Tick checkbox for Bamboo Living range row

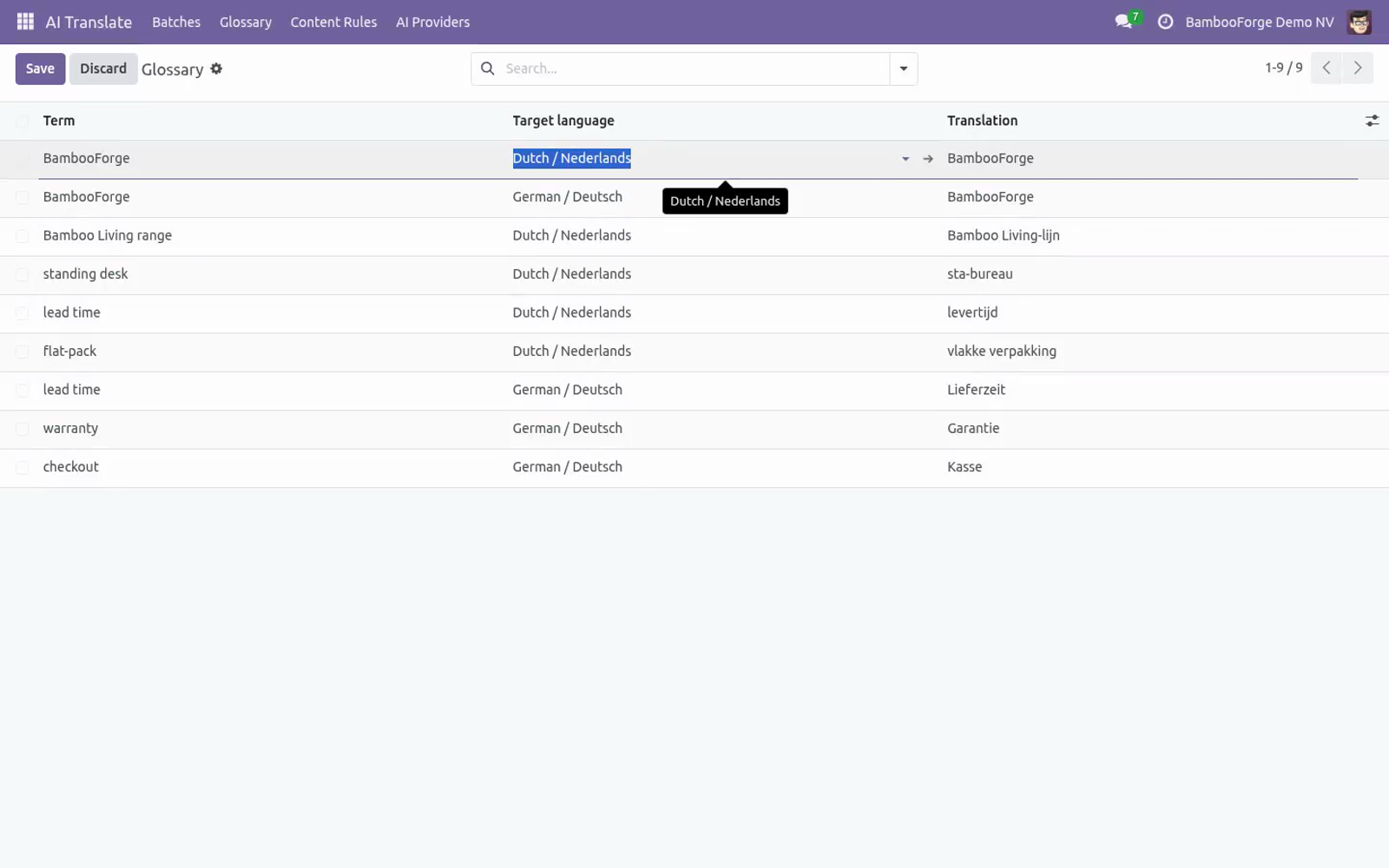point(23,236)
